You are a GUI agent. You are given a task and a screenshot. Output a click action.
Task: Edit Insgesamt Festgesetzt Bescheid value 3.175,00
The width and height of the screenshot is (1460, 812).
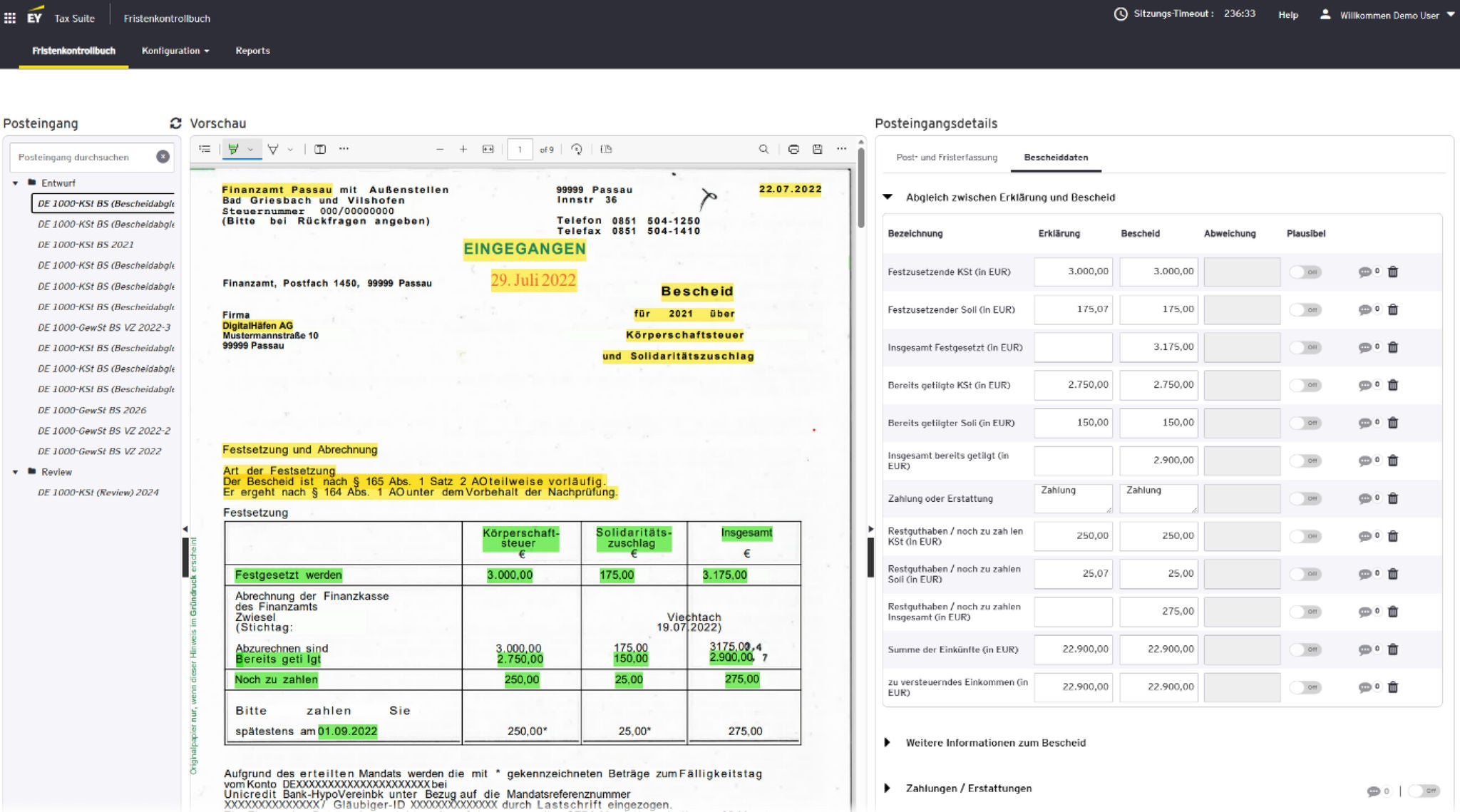pyautogui.click(x=1158, y=347)
